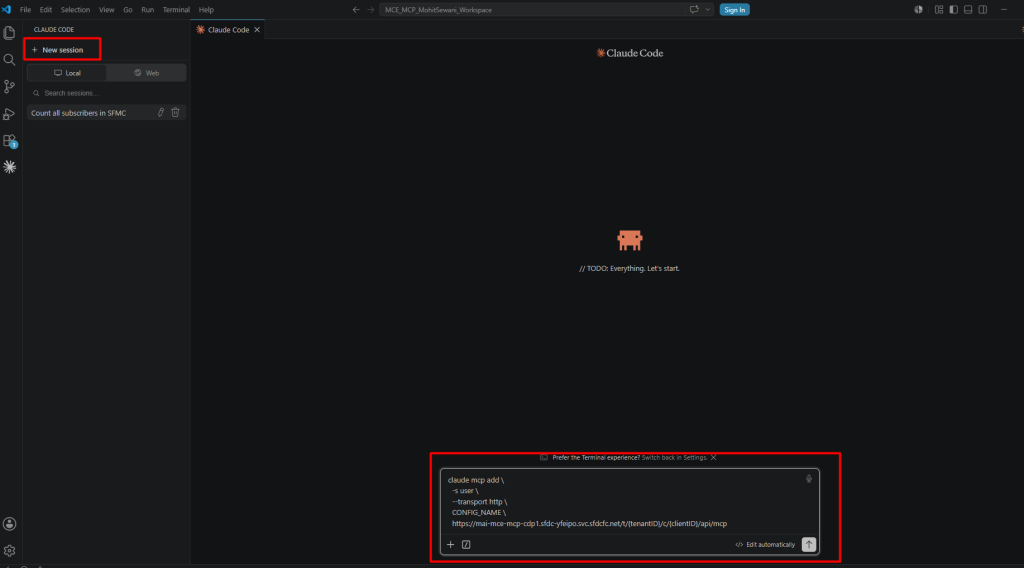Add attachment with the plus icon
1024x568 pixels.
tap(451, 544)
